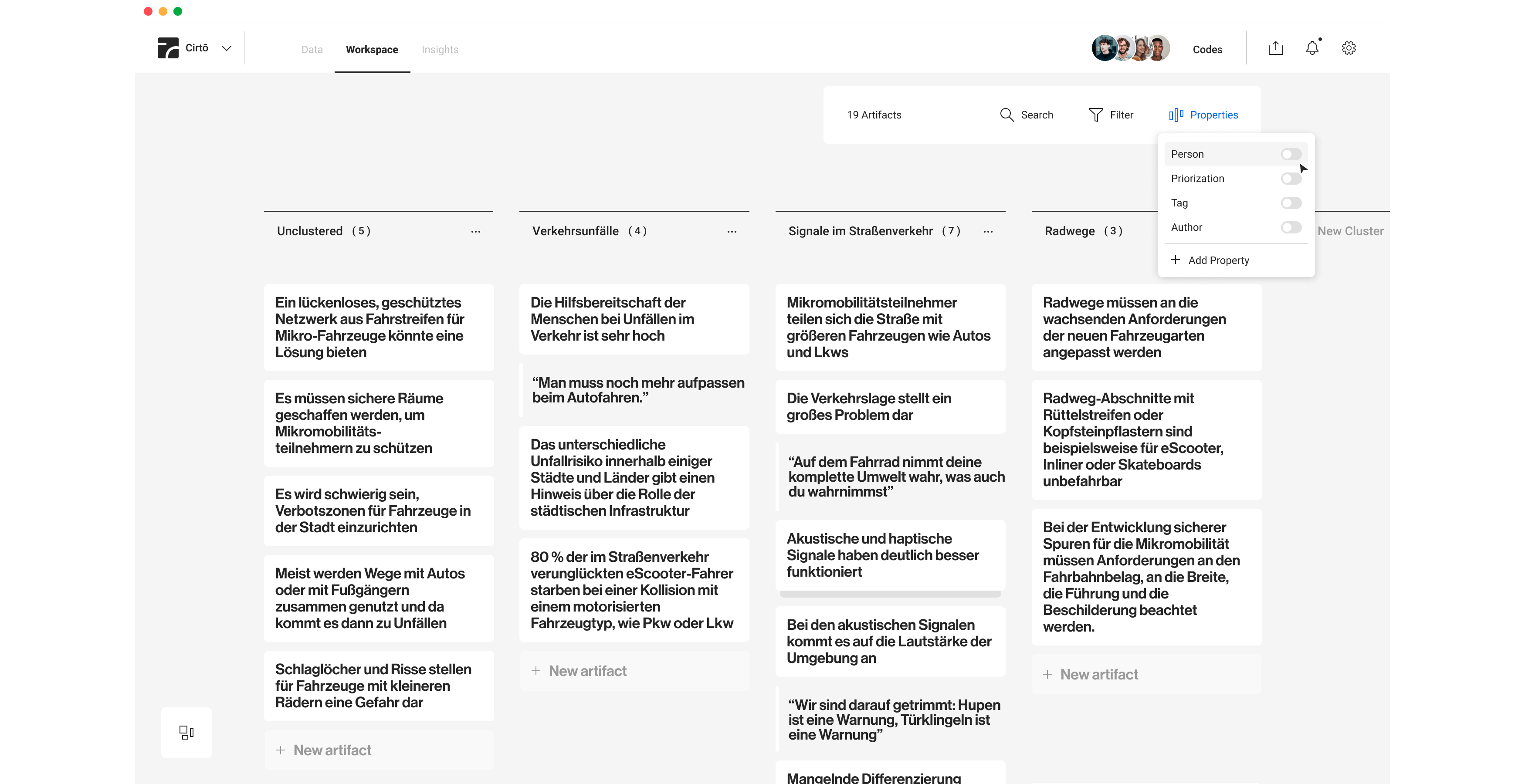
Task: Switch to the Data tab
Action: (312, 49)
